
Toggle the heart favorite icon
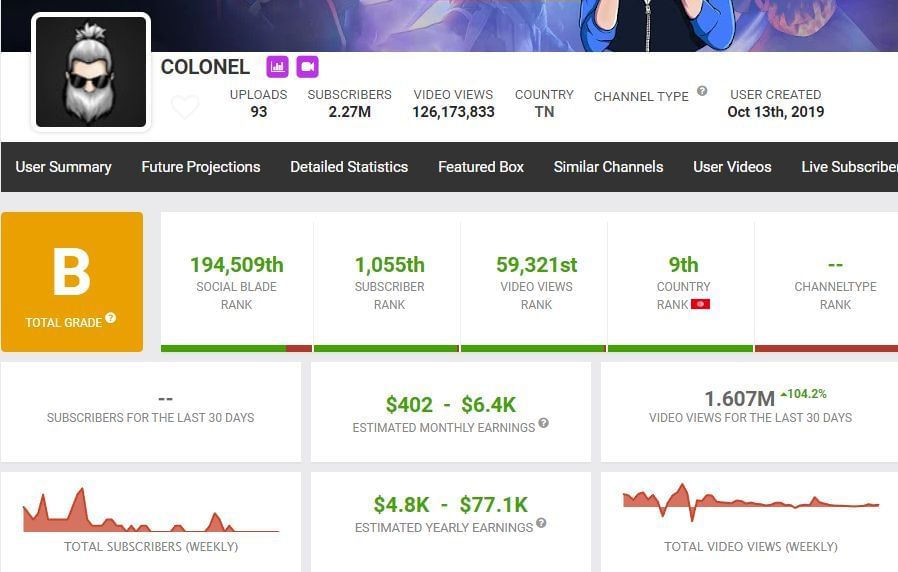click(x=185, y=106)
